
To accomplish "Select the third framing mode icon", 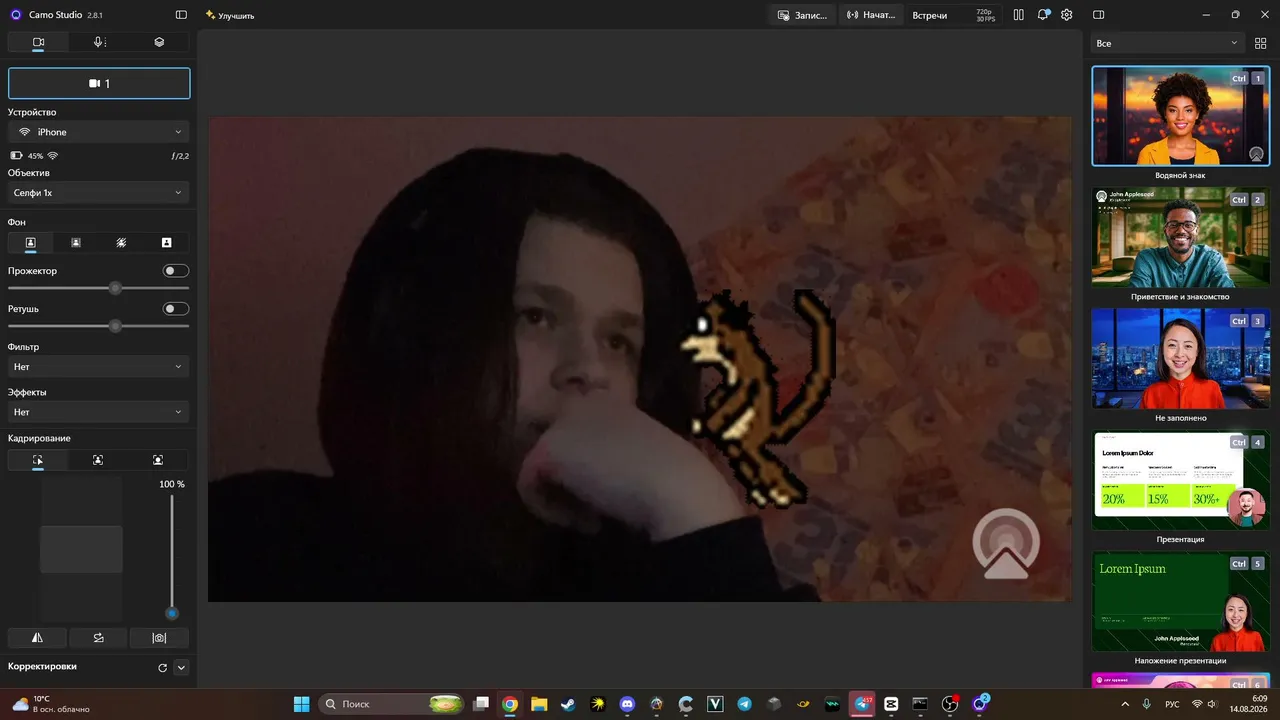I will [x=158, y=460].
